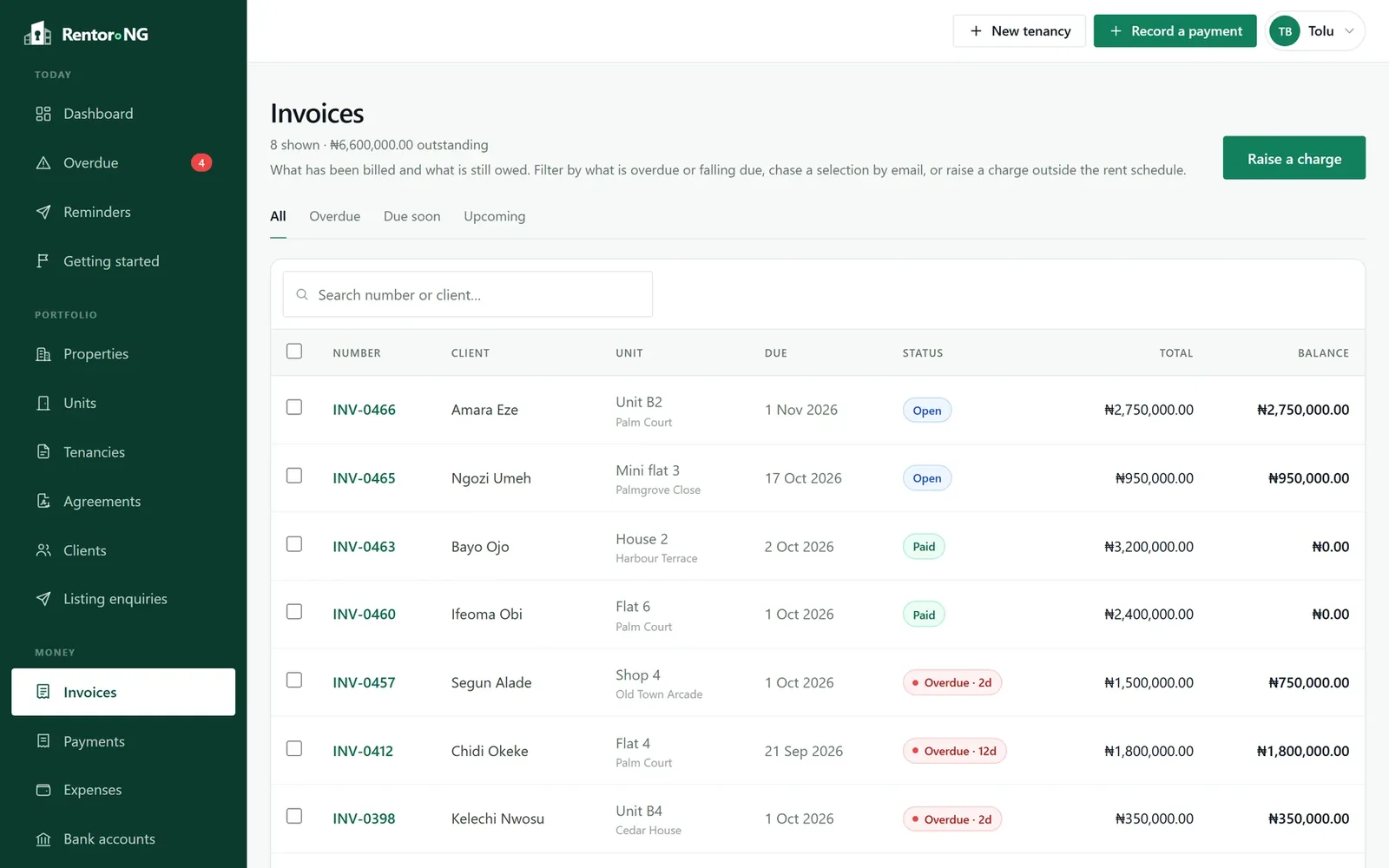1389x868 pixels.
Task: Click the Listing enquiries send icon
Action: coord(43,599)
